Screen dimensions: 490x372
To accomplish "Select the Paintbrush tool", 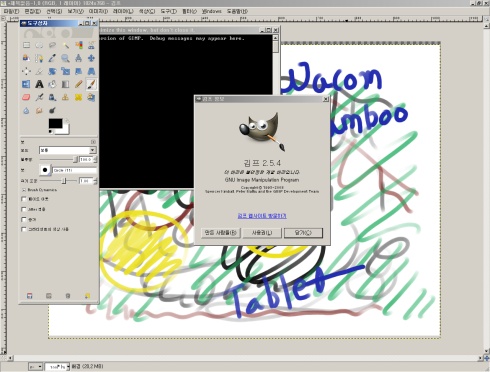I will [91, 84].
